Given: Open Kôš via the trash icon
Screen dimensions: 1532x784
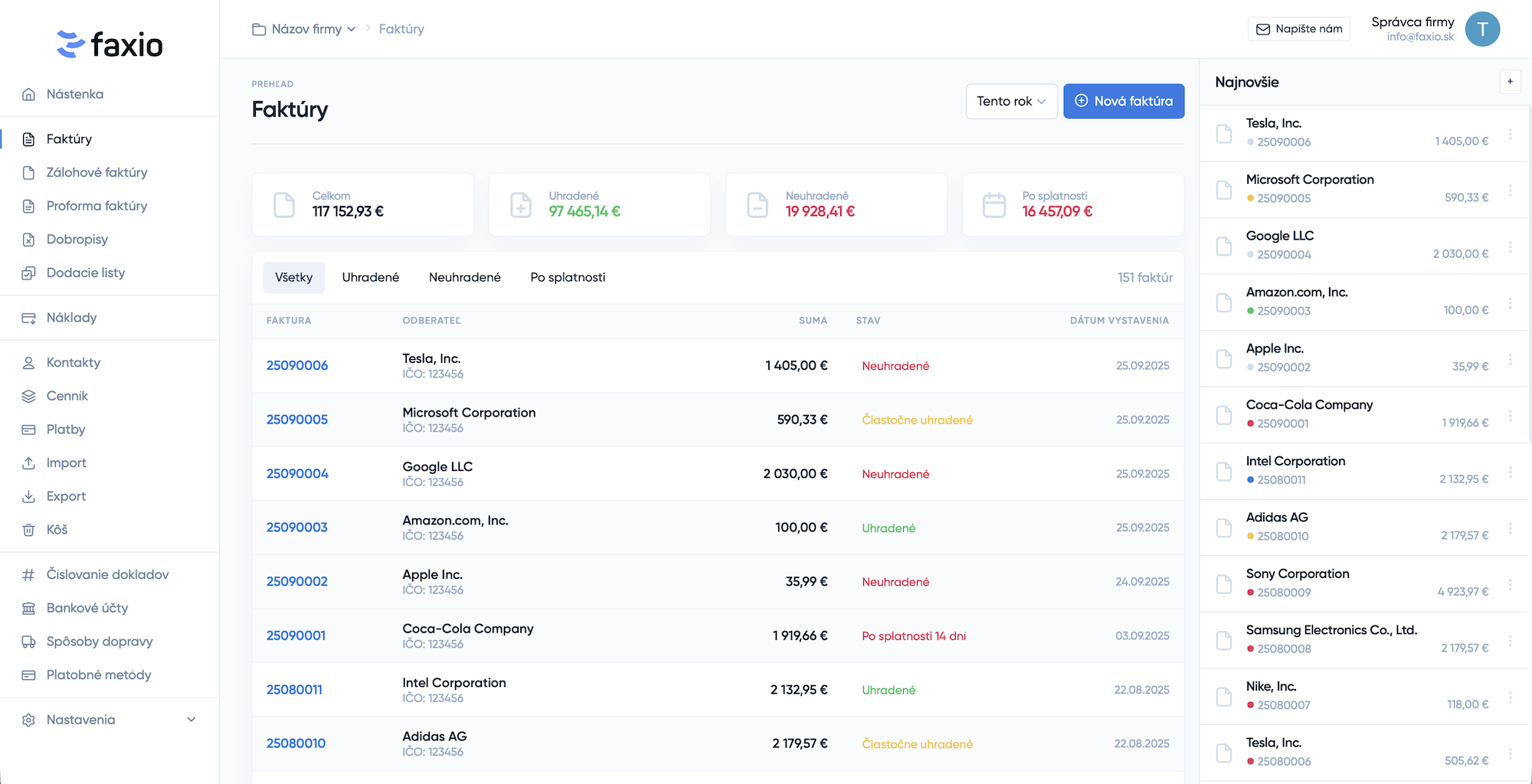Looking at the screenshot, I should 28,530.
